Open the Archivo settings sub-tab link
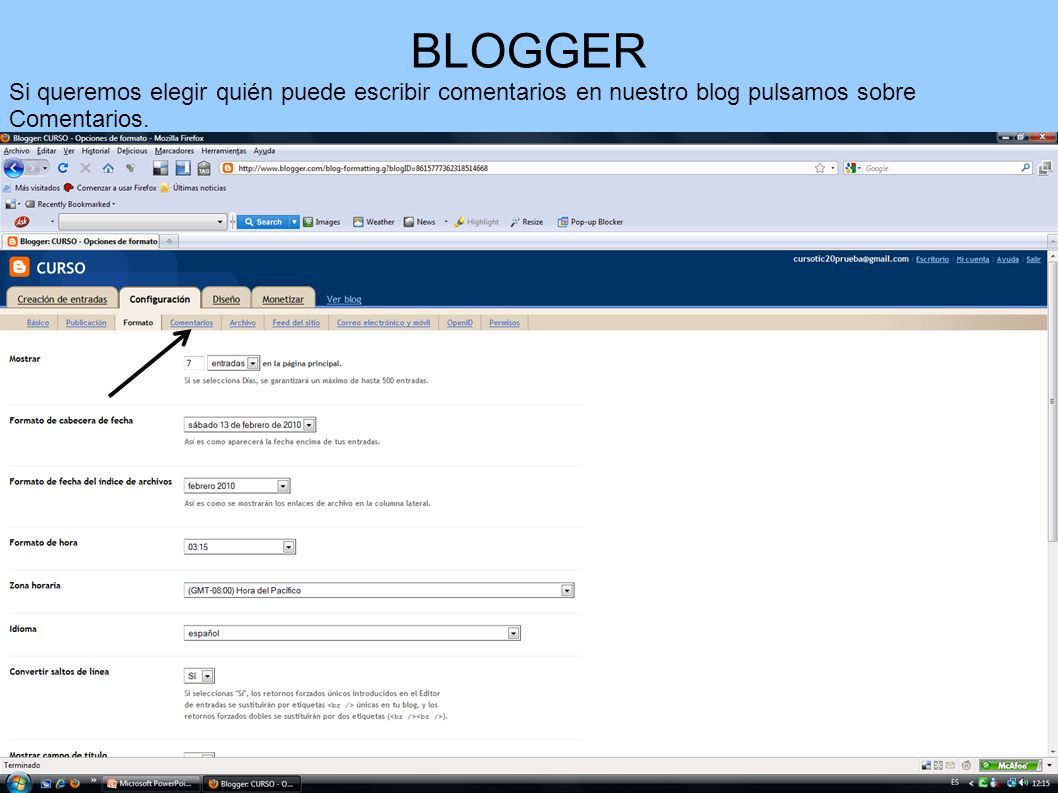Viewport: 1058px width, 793px height. coord(242,323)
